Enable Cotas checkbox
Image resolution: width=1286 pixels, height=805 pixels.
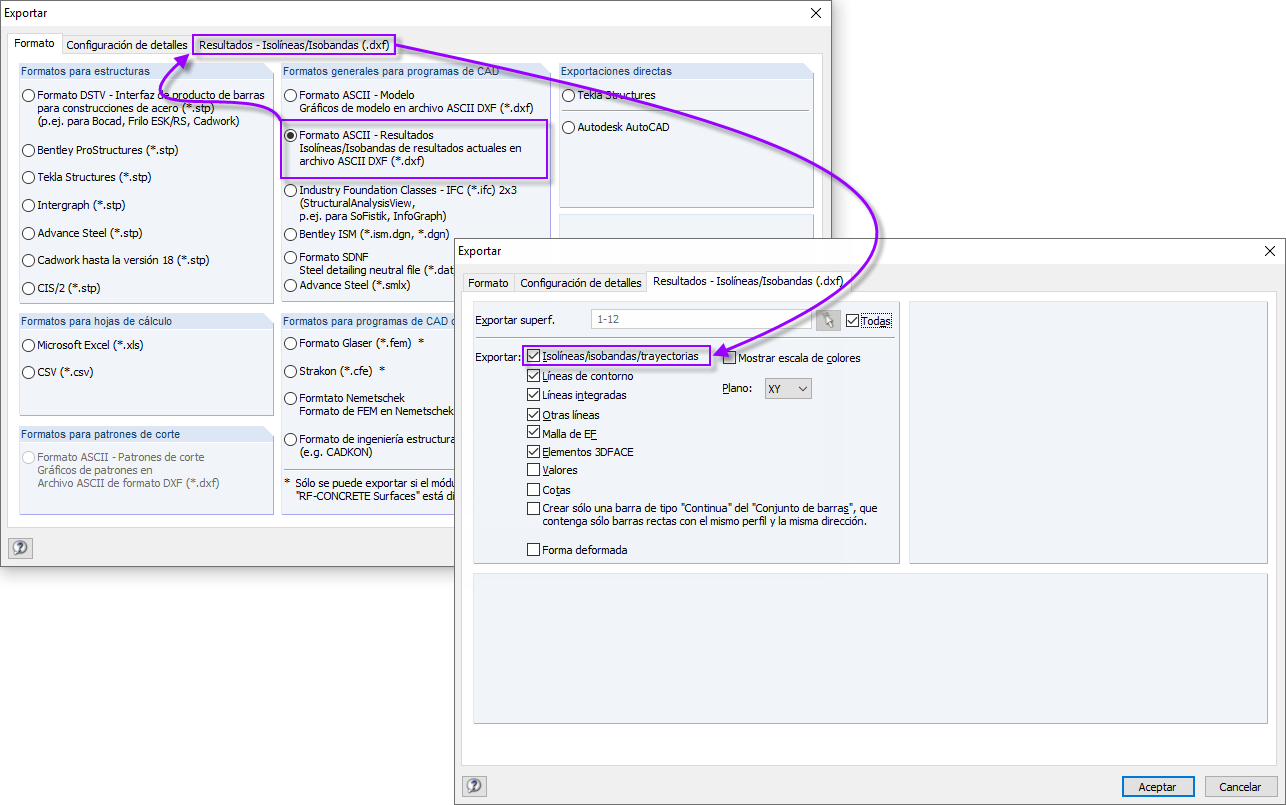[x=534, y=490]
